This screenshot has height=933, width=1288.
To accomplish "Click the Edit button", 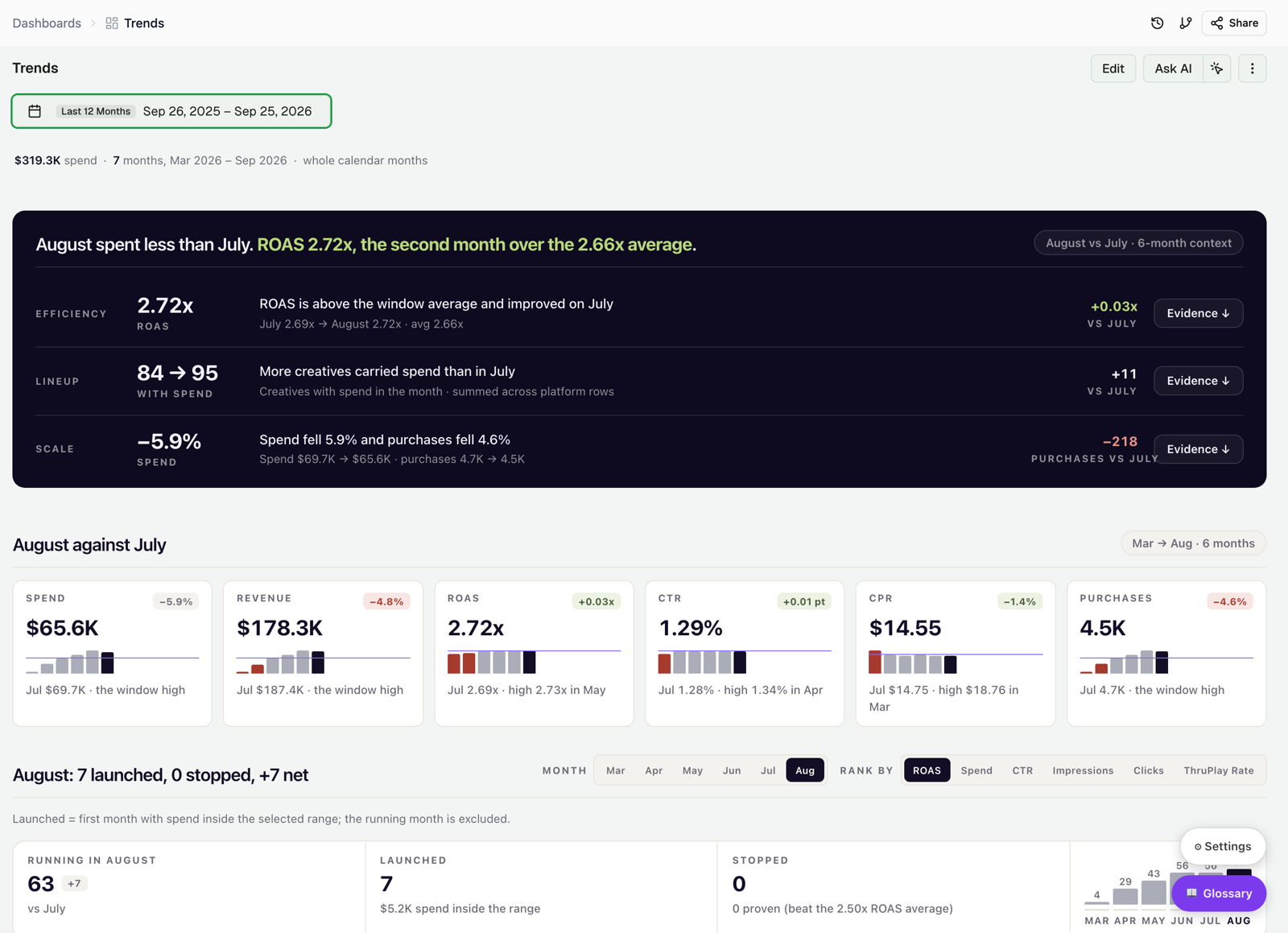I will tap(1113, 68).
